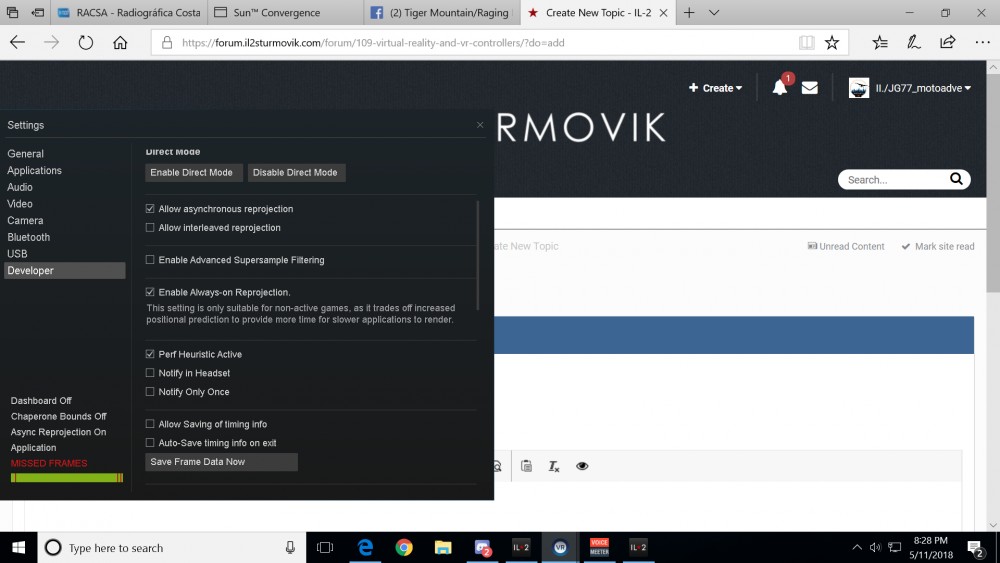Select Camera settings category
The height and width of the screenshot is (563, 1000).
point(26,220)
